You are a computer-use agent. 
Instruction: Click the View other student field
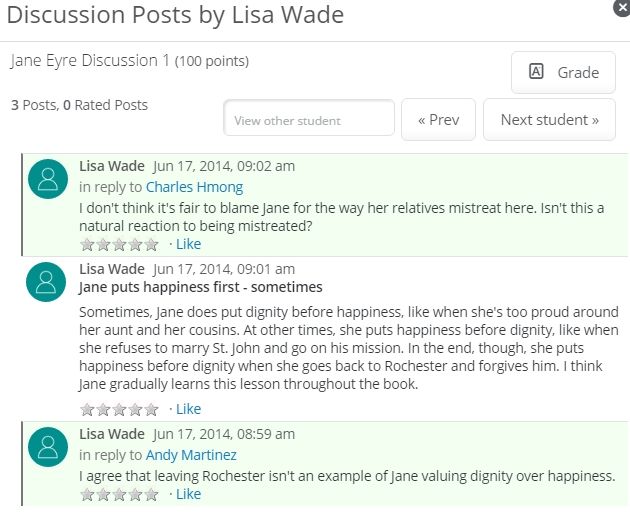[x=309, y=118]
